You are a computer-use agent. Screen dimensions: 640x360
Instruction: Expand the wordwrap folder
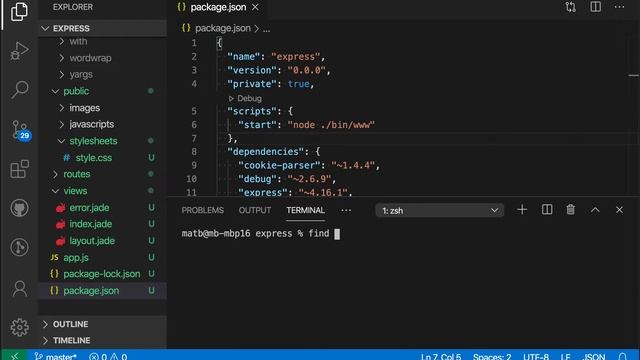point(102,58)
